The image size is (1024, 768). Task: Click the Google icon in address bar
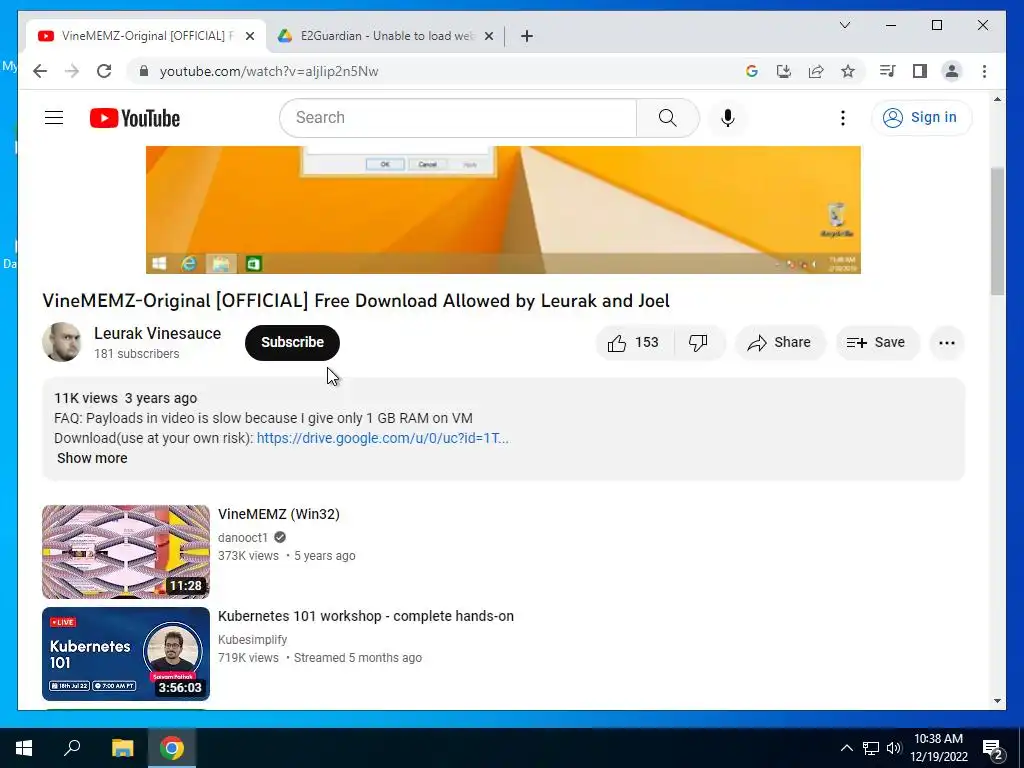coord(752,71)
